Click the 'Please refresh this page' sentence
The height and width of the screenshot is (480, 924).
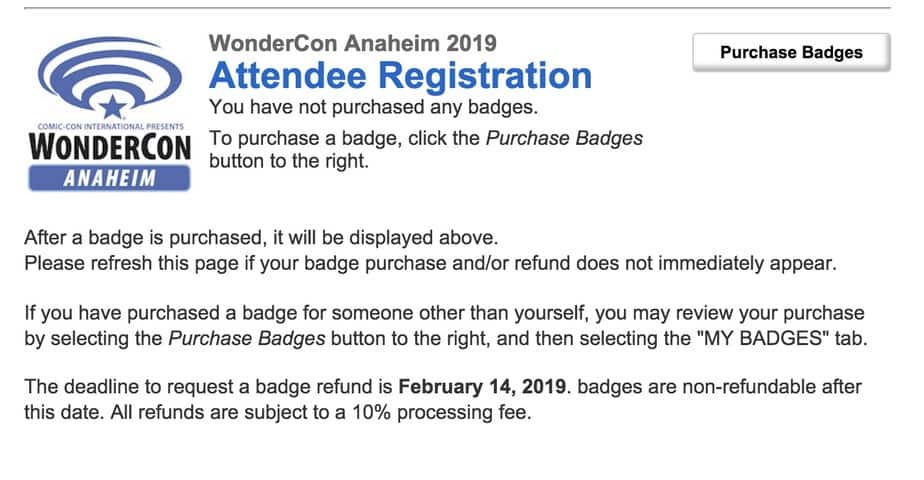click(430, 263)
